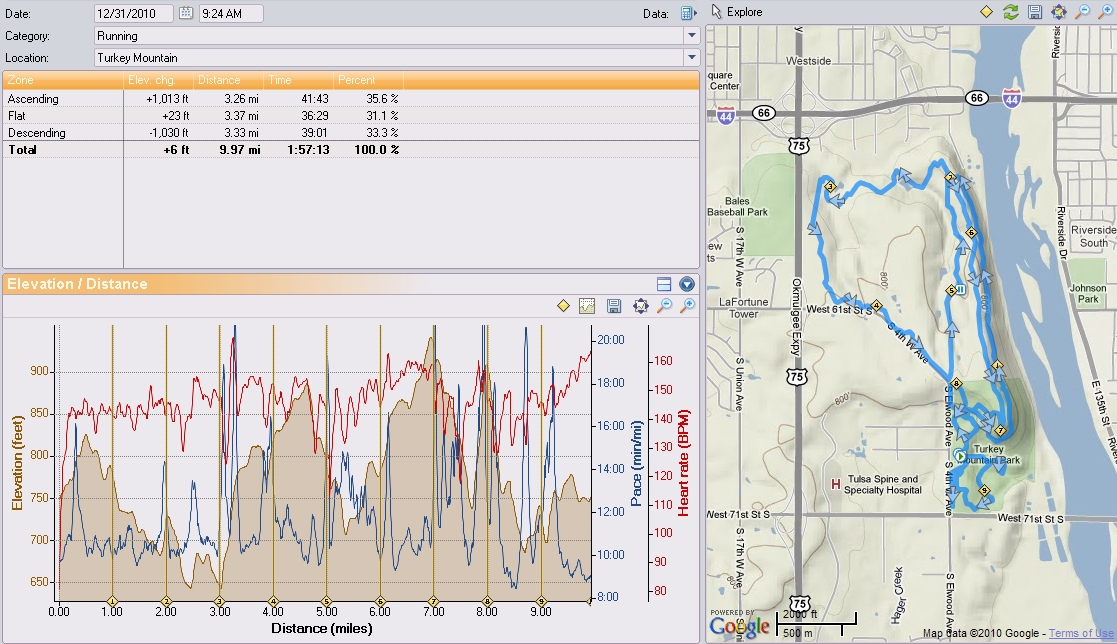The image size is (1117, 644).
Task: Sort by the Time column header
Action: 298,80
